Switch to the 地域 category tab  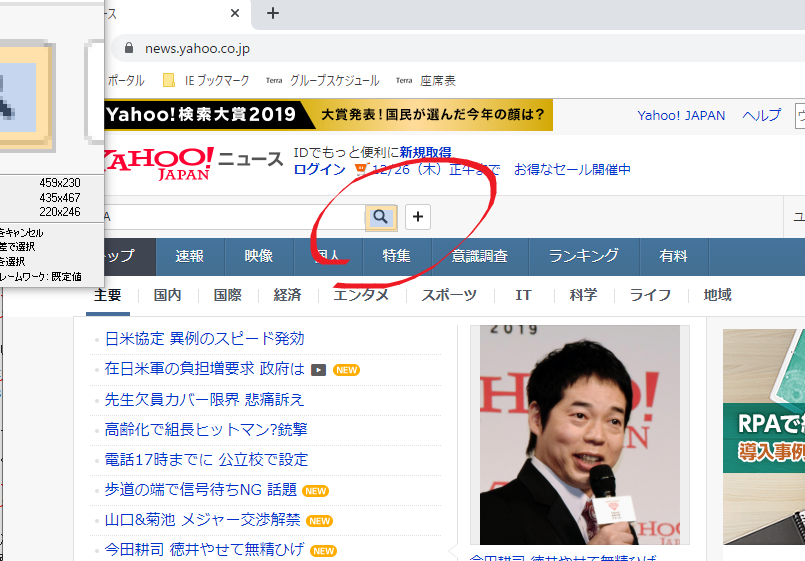[x=717, y=295]
